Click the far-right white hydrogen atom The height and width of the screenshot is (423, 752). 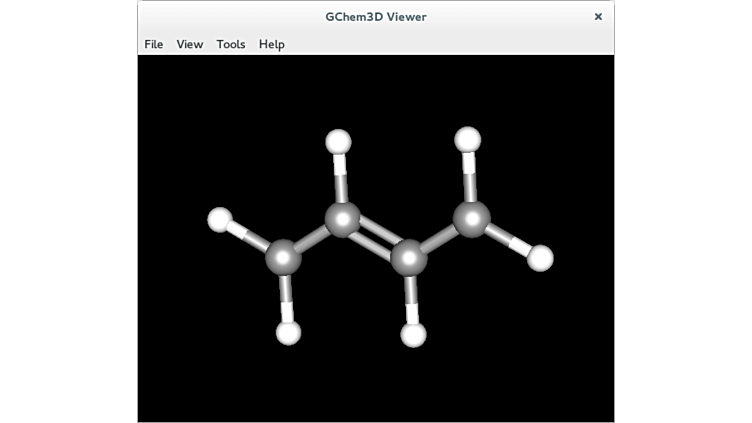pyautogui.click(x=540, y=258)
